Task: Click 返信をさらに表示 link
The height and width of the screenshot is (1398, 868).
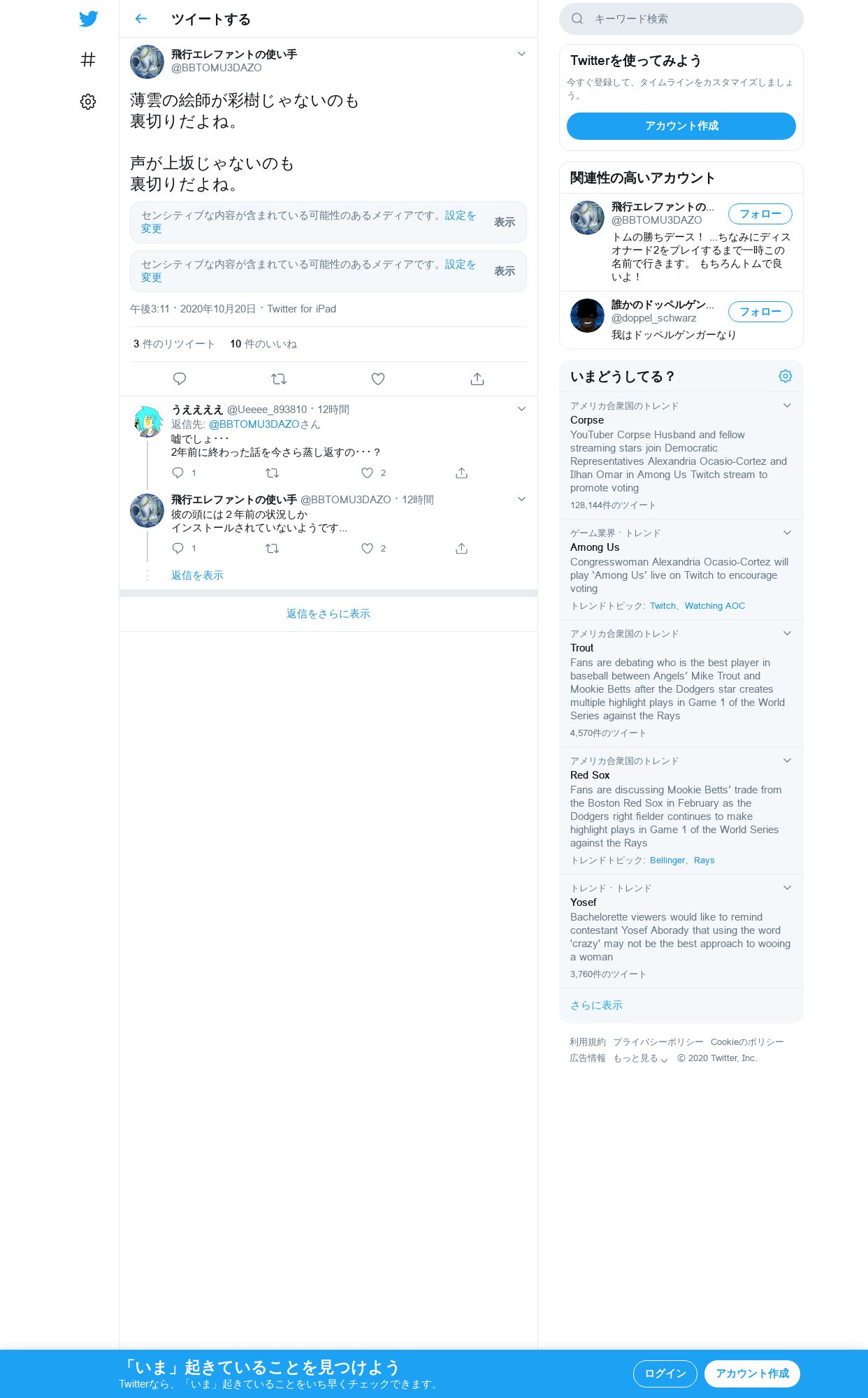Action: pos(328,614)
